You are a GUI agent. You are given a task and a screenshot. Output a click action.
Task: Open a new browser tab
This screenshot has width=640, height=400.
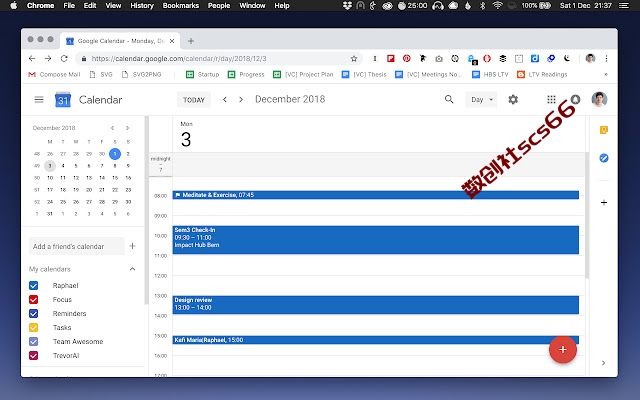[191, 41]
